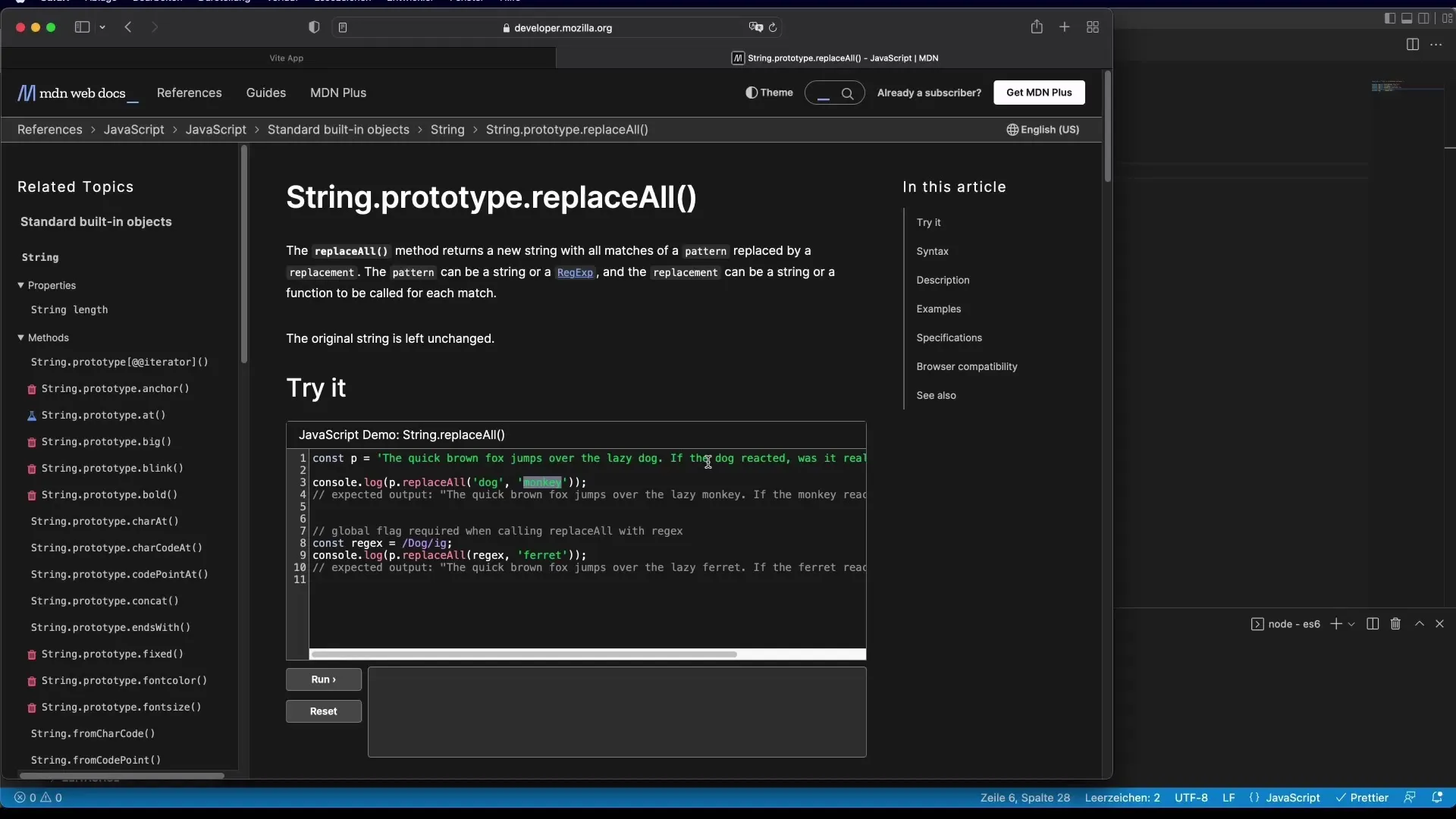This screenshot has width=1456, height=819.
Task: Click the deprecated icon beside String.prototype.bold()
Action: tap(32, 495)
